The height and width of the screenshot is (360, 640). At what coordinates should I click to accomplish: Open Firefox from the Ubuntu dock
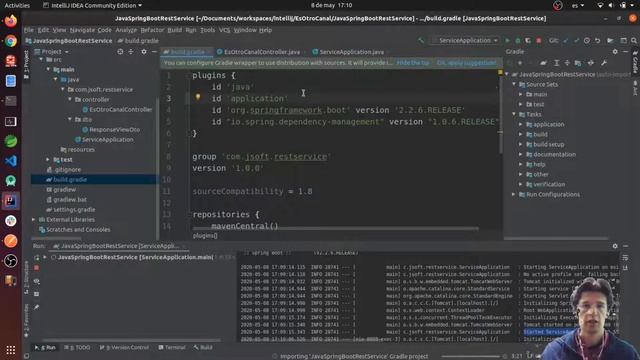tap(11, 21)
